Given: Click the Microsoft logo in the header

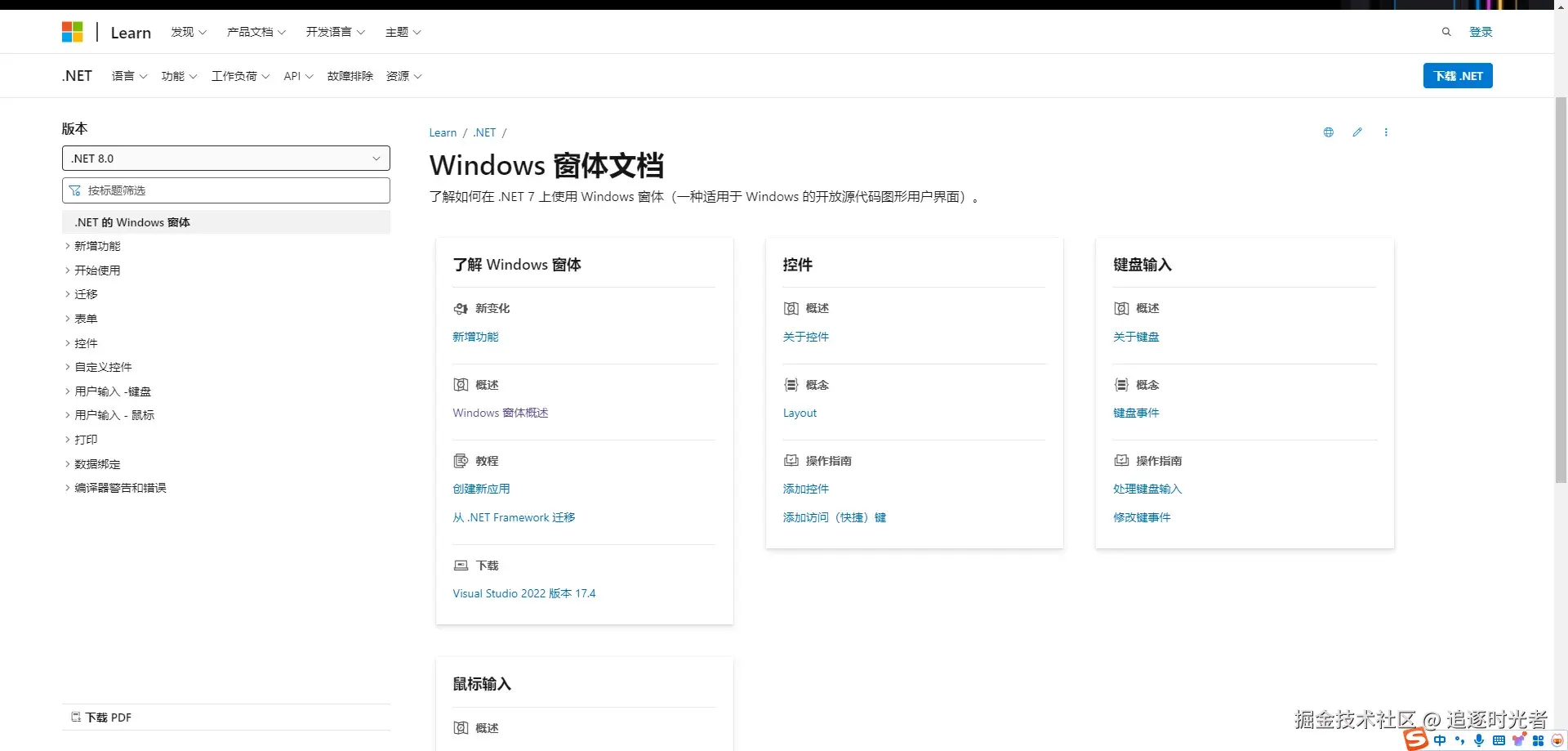Looking at the screenshot, I should click(x=73, y=32).
